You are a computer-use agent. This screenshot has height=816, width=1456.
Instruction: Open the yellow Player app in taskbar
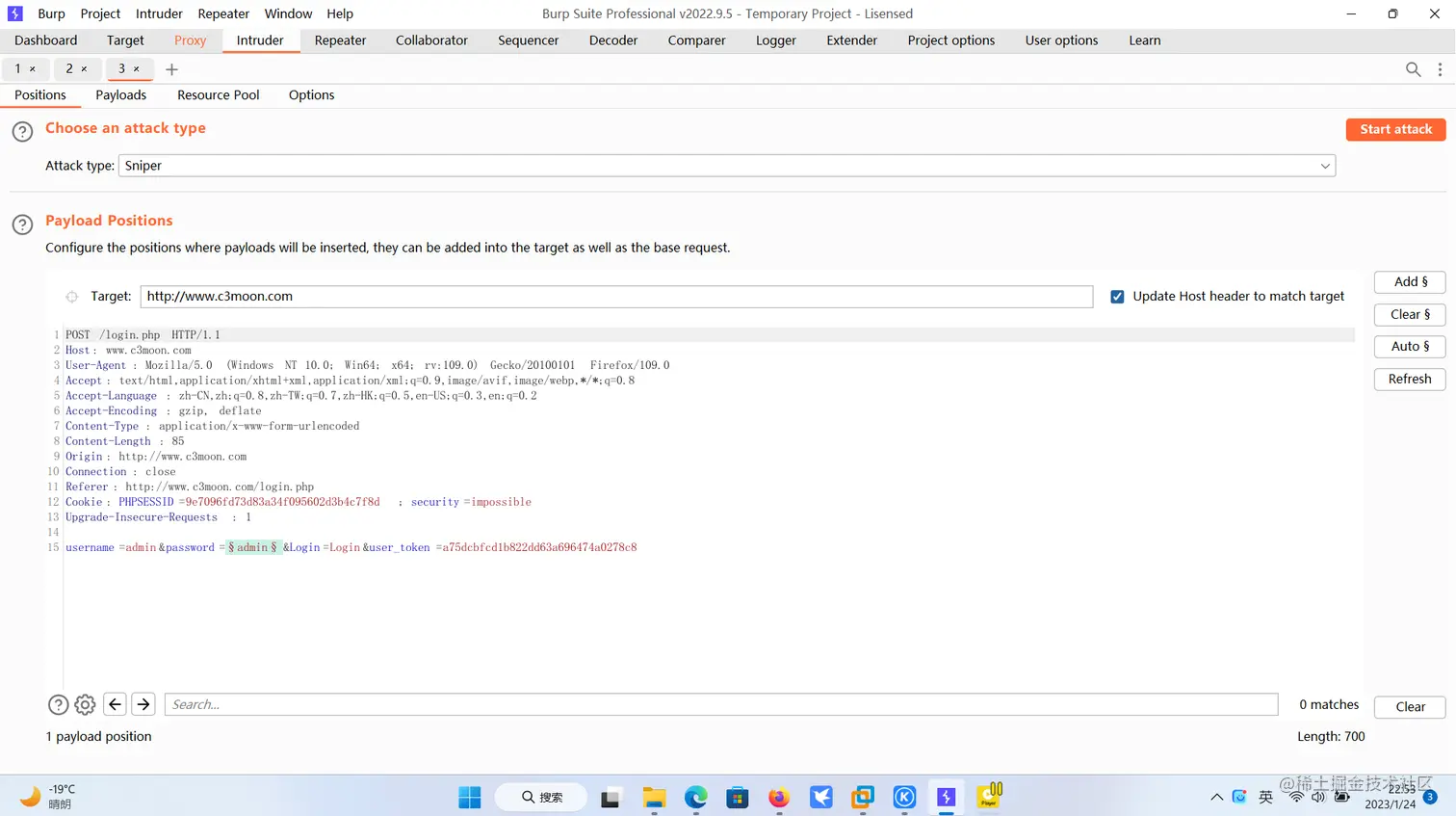coord(990,796)
